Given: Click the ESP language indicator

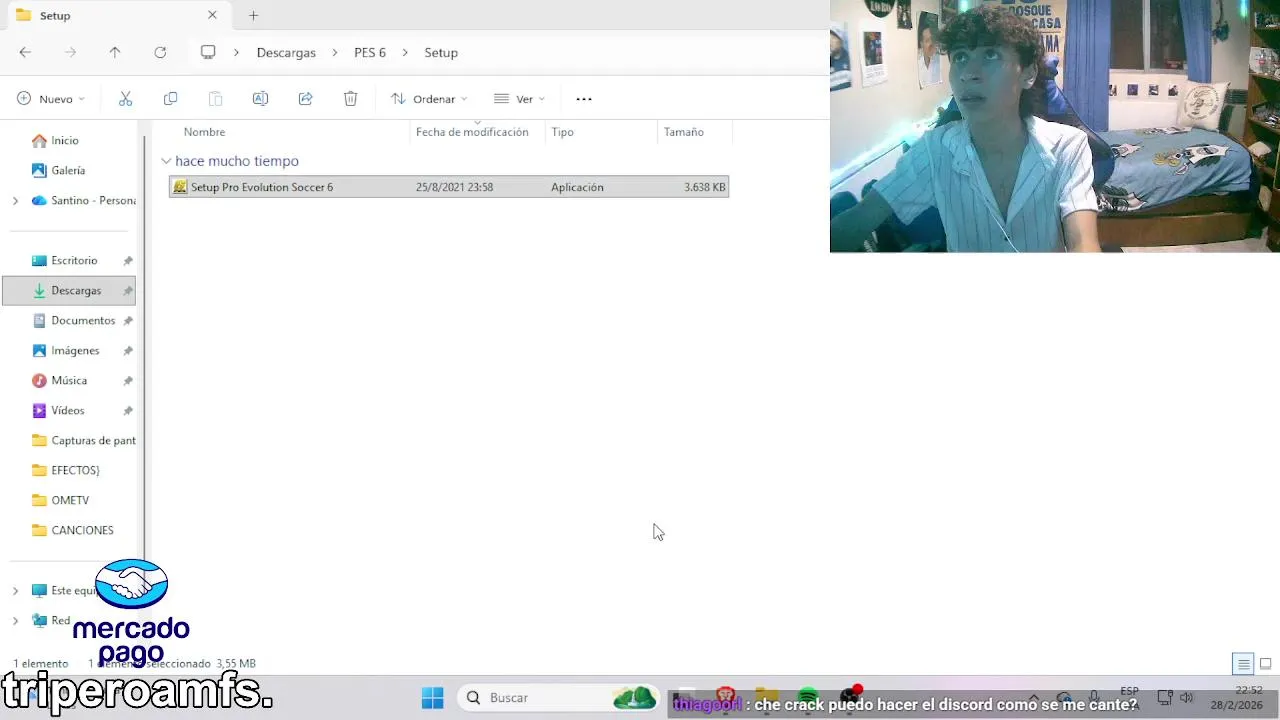Looking at the screenshot, I should [x=1129, y=691].
